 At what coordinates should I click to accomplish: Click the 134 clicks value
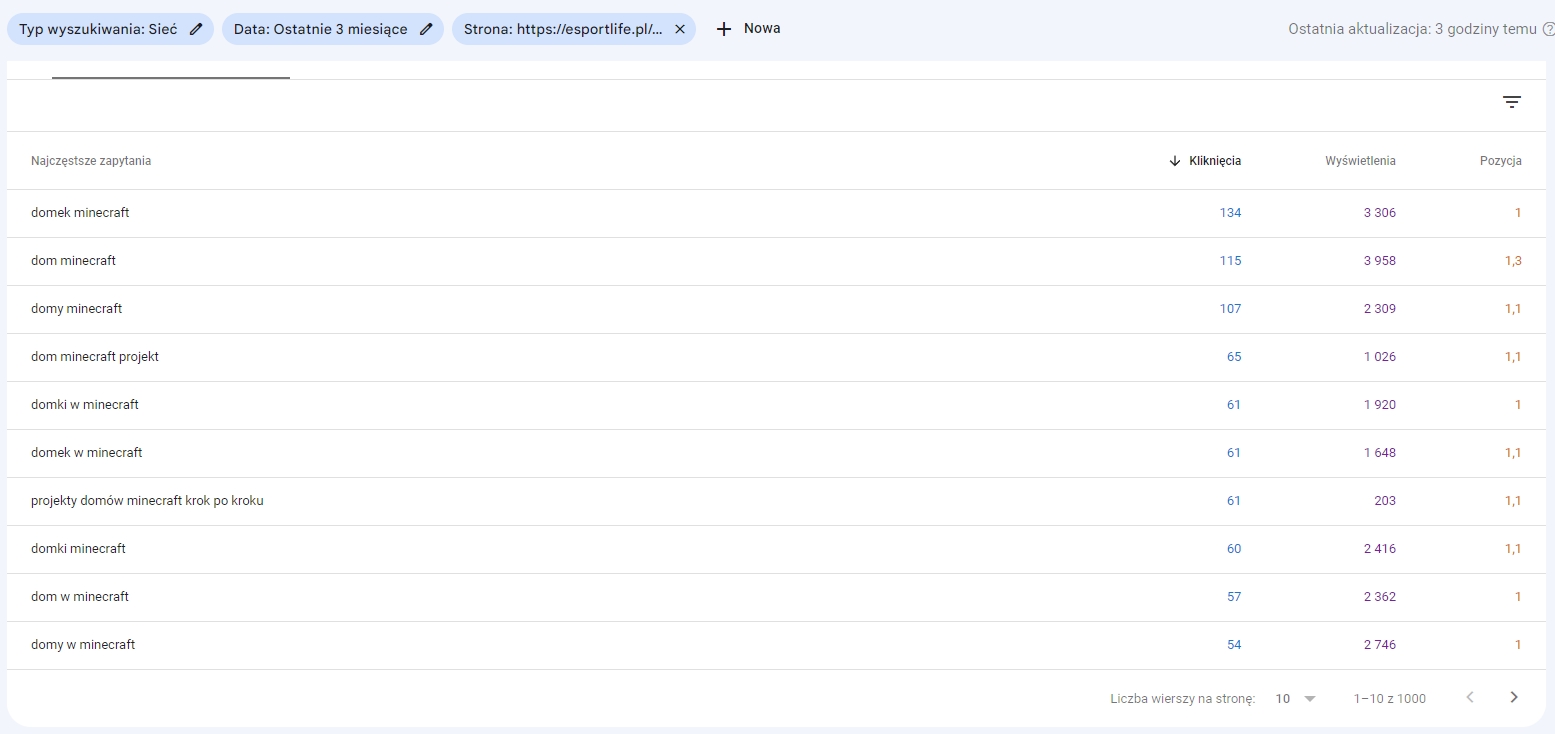point(1230,213)
